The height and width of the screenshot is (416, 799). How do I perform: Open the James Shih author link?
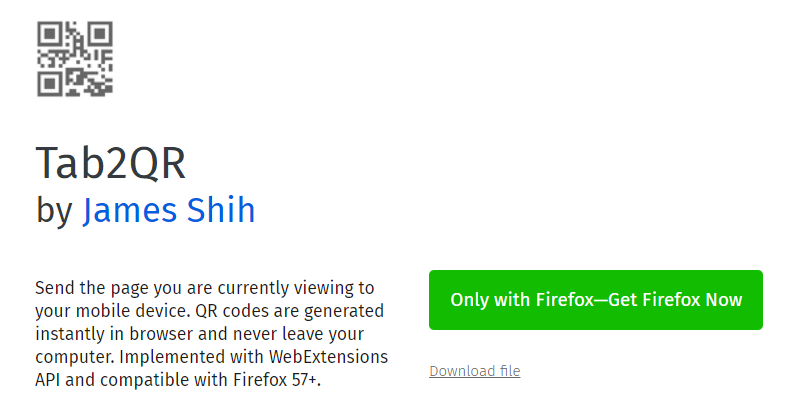[x=169, y=210]
